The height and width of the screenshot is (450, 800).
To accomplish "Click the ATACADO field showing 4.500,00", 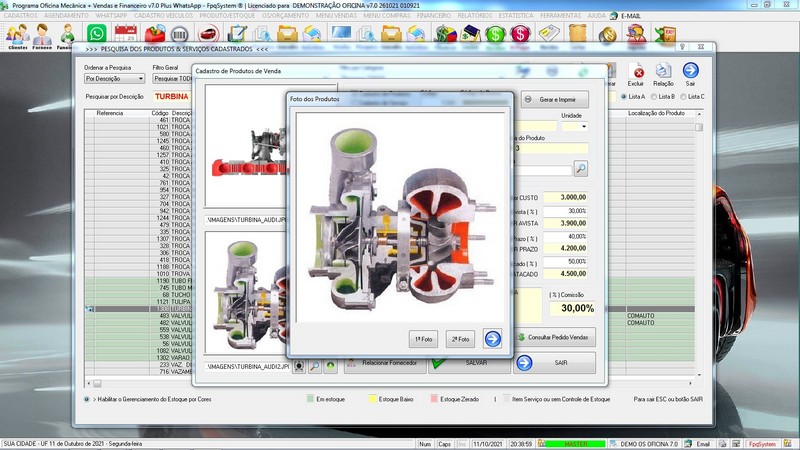I will click(565, 274).
